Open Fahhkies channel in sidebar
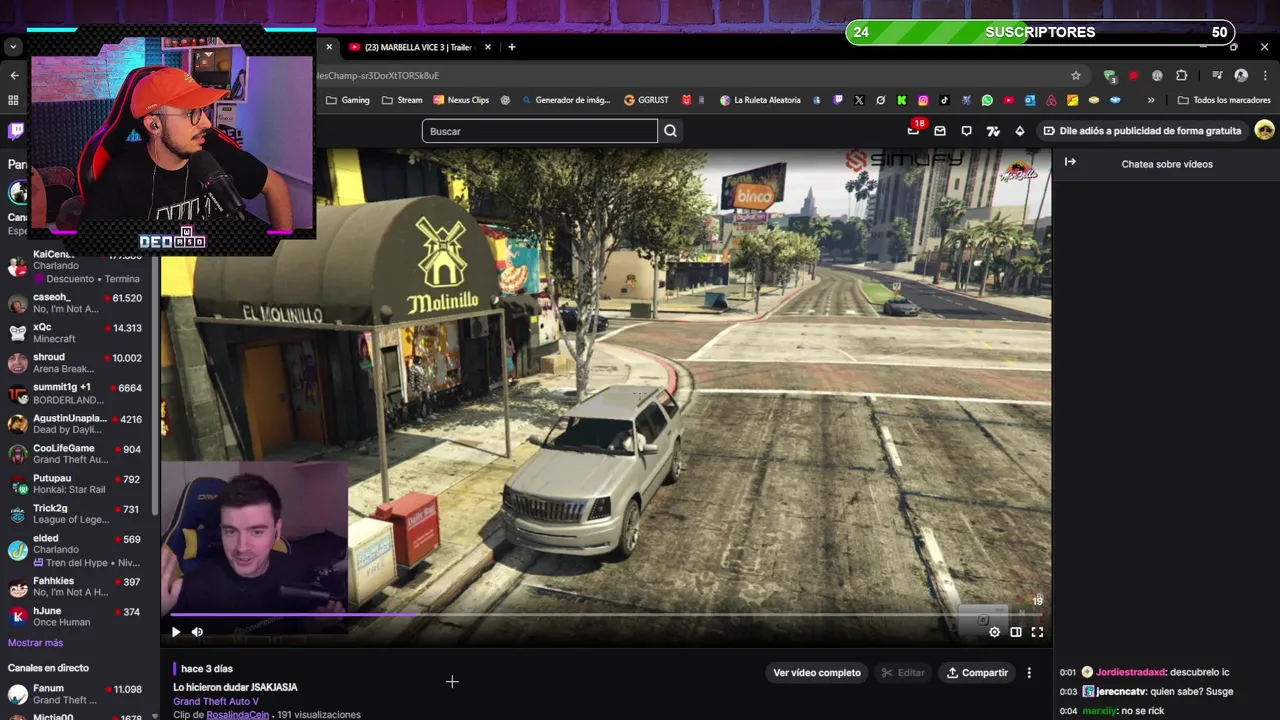The height and width of the screenshot is (720, 1280). 78,586
